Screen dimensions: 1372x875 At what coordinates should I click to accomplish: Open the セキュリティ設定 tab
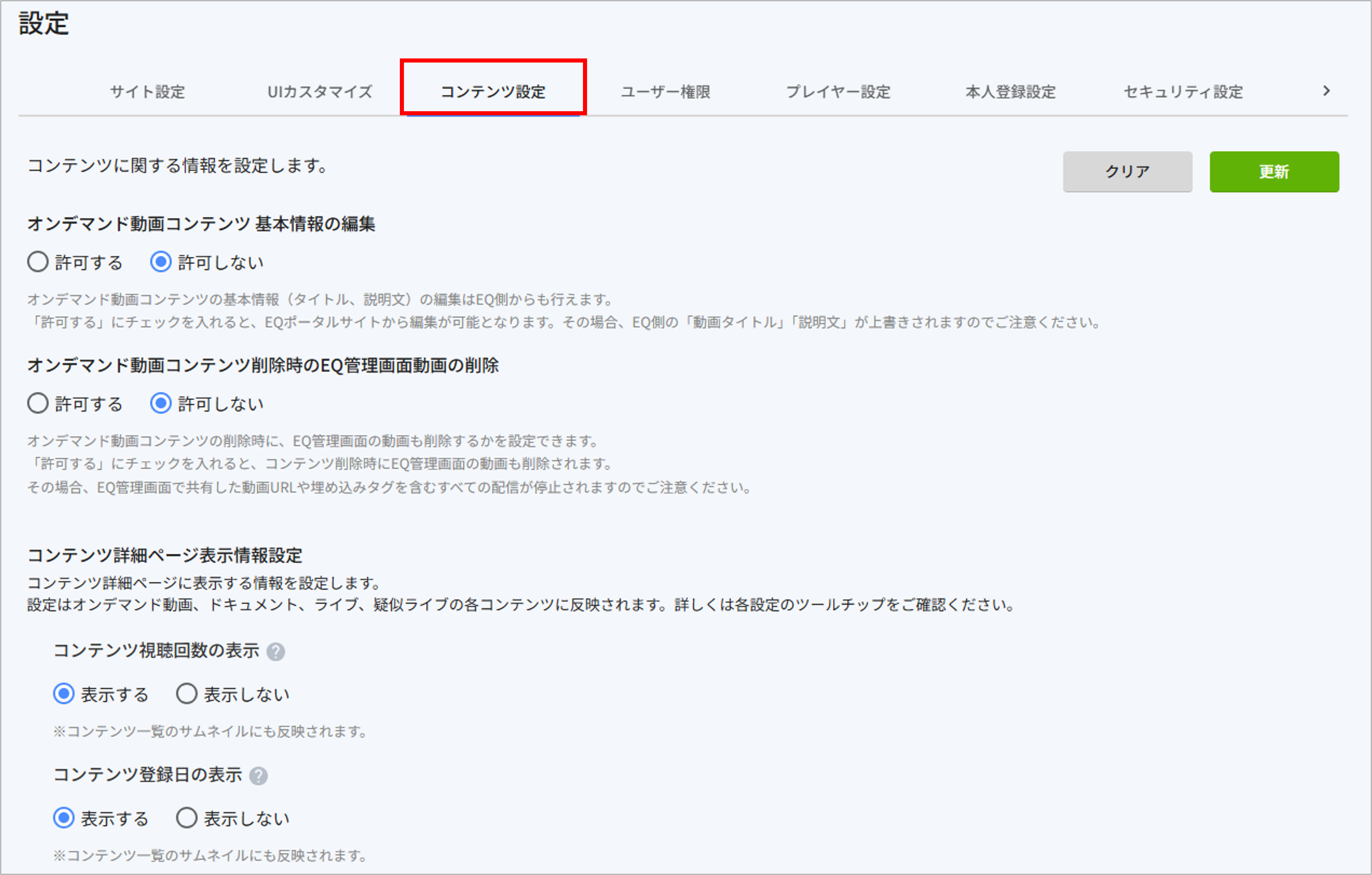pos(1184,92)
